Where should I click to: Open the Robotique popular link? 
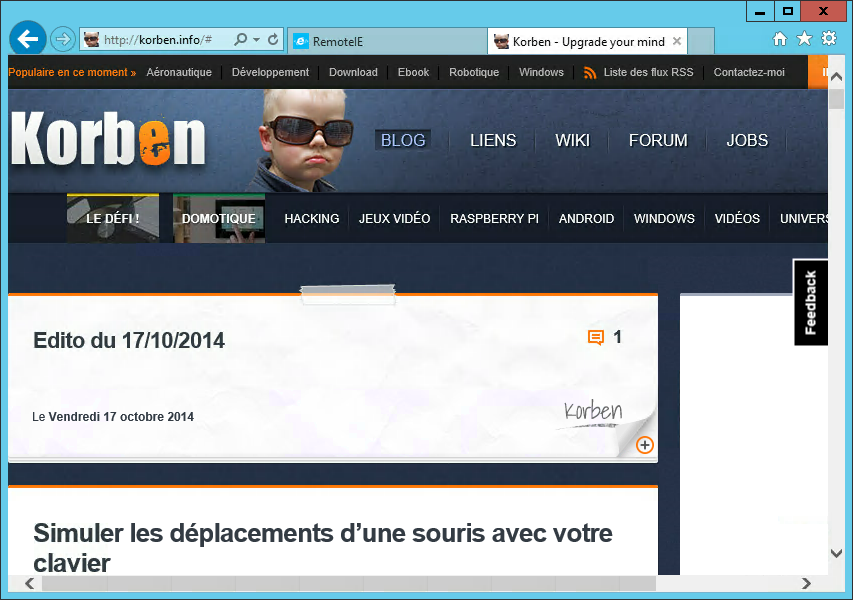tap(474, 72)
